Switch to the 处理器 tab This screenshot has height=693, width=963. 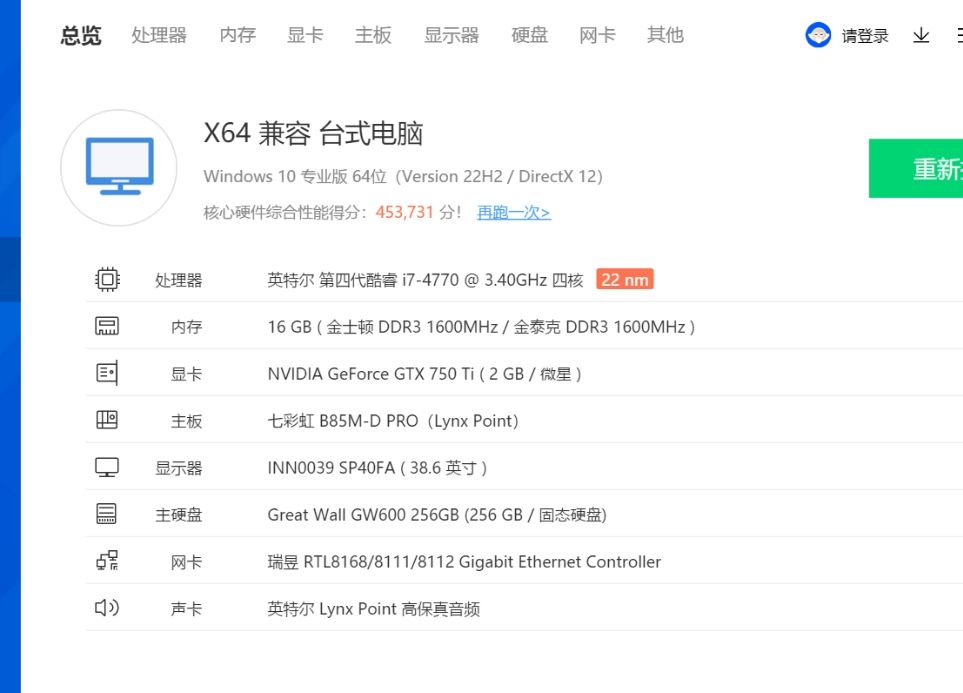click(159, 35)
